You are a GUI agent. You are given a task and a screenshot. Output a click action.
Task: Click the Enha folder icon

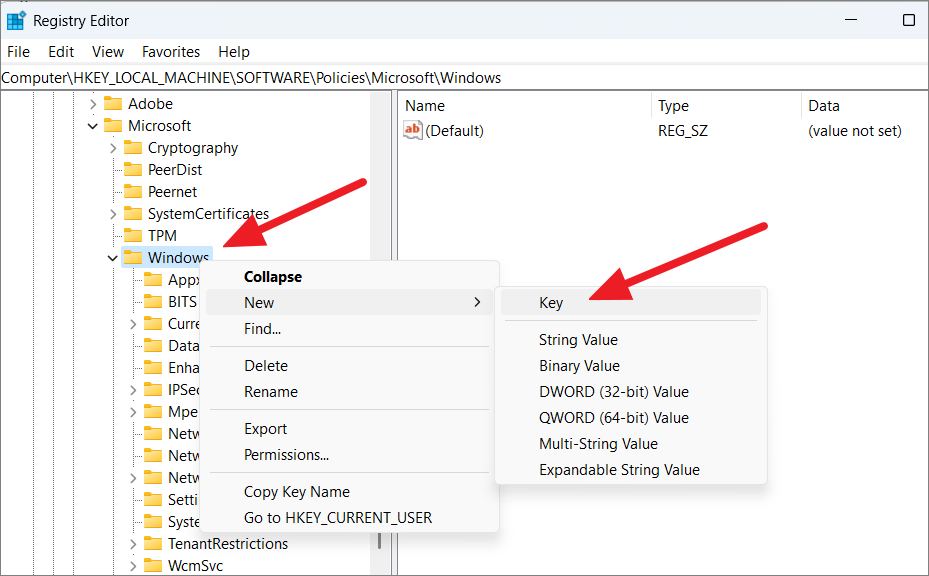point(153,367)
